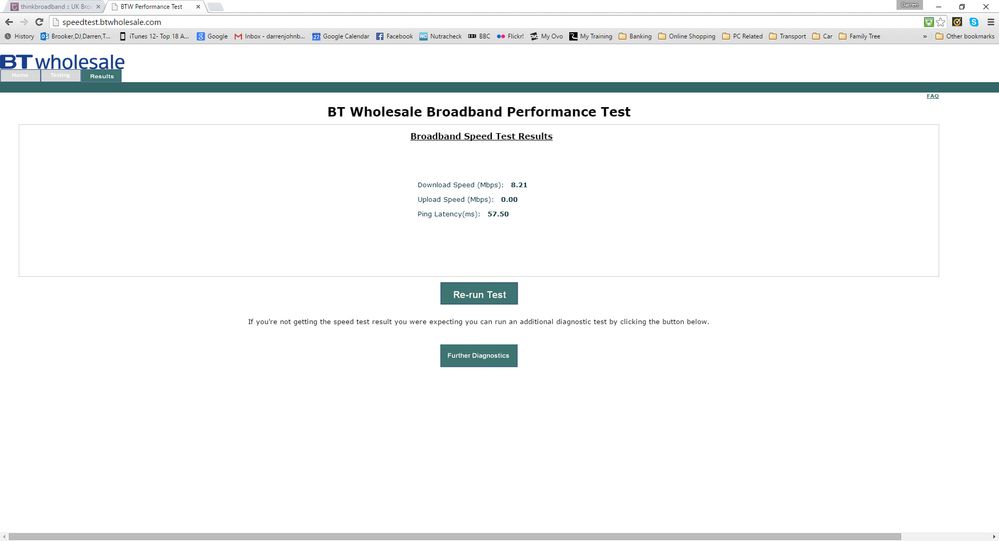Open the My Training bookmark
This screenshot has height=541, width=999.
[591, 36]
